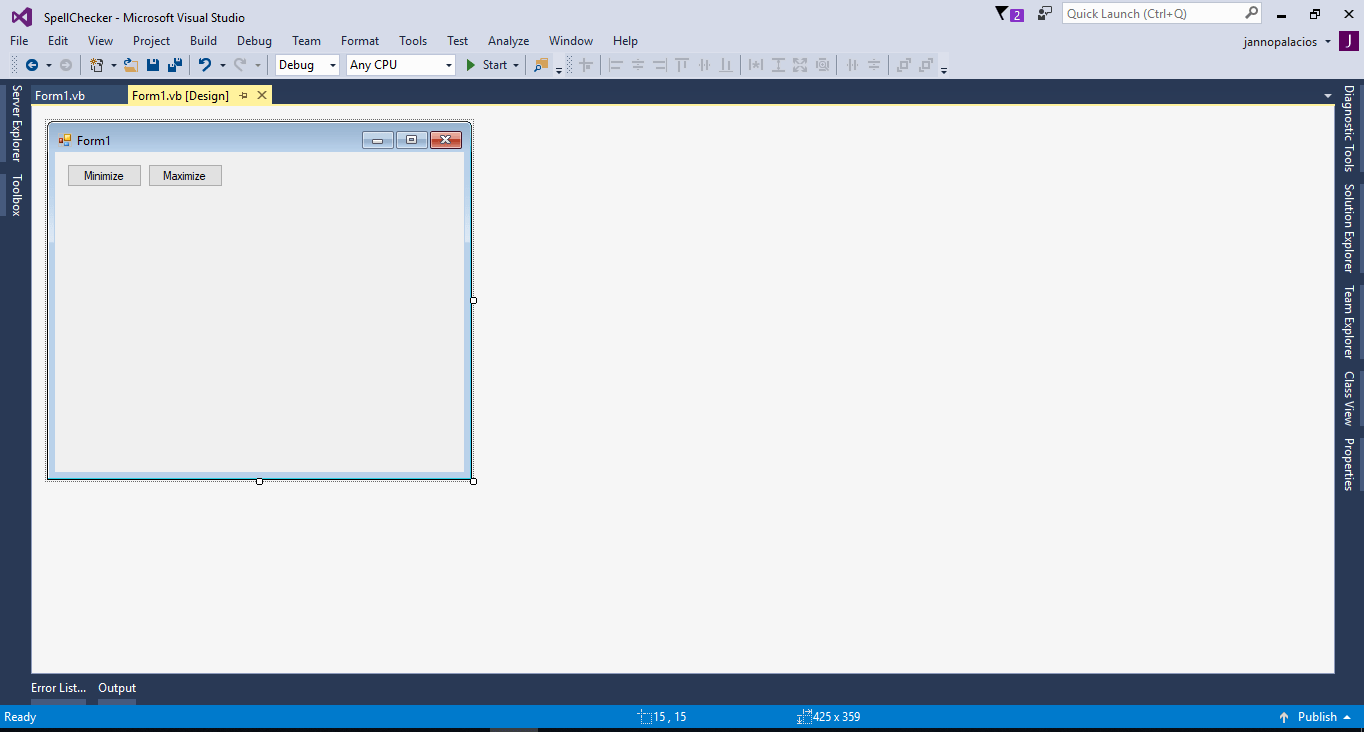
Task: Click the Align Bottoms layout icon
Action: point(726,65)
